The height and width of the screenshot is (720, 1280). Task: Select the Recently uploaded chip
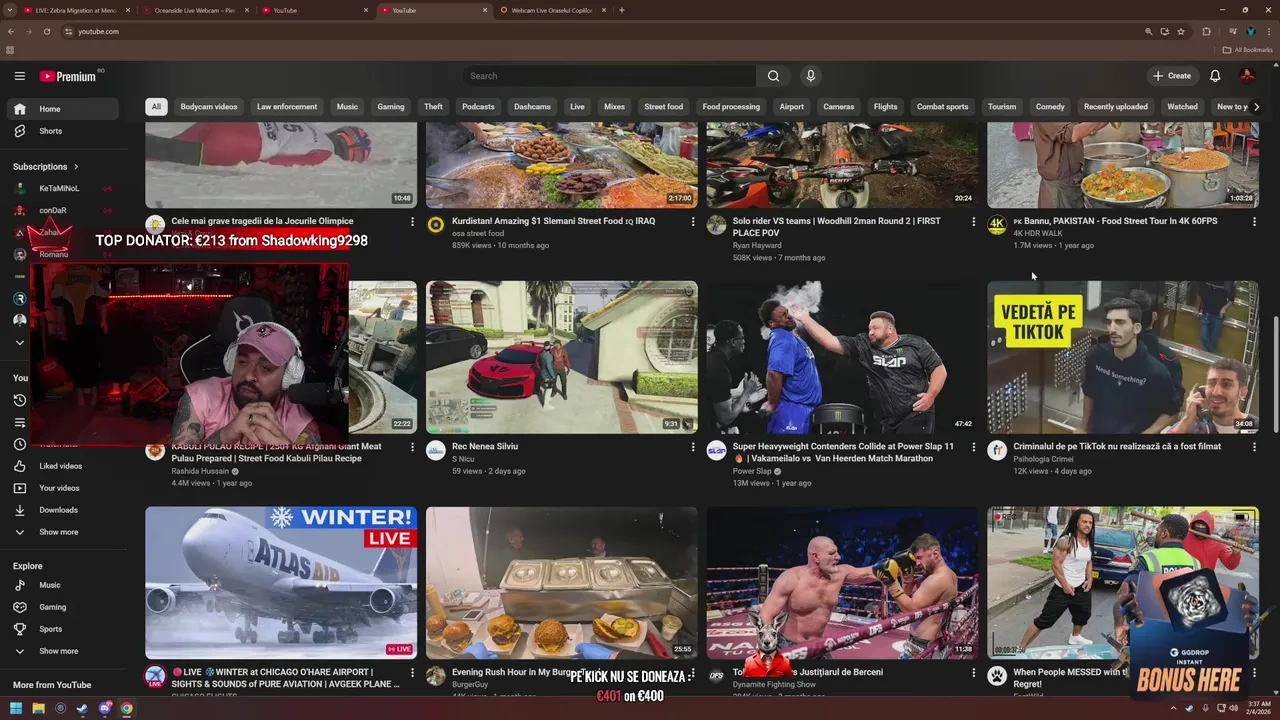(x=1116, y=107)
